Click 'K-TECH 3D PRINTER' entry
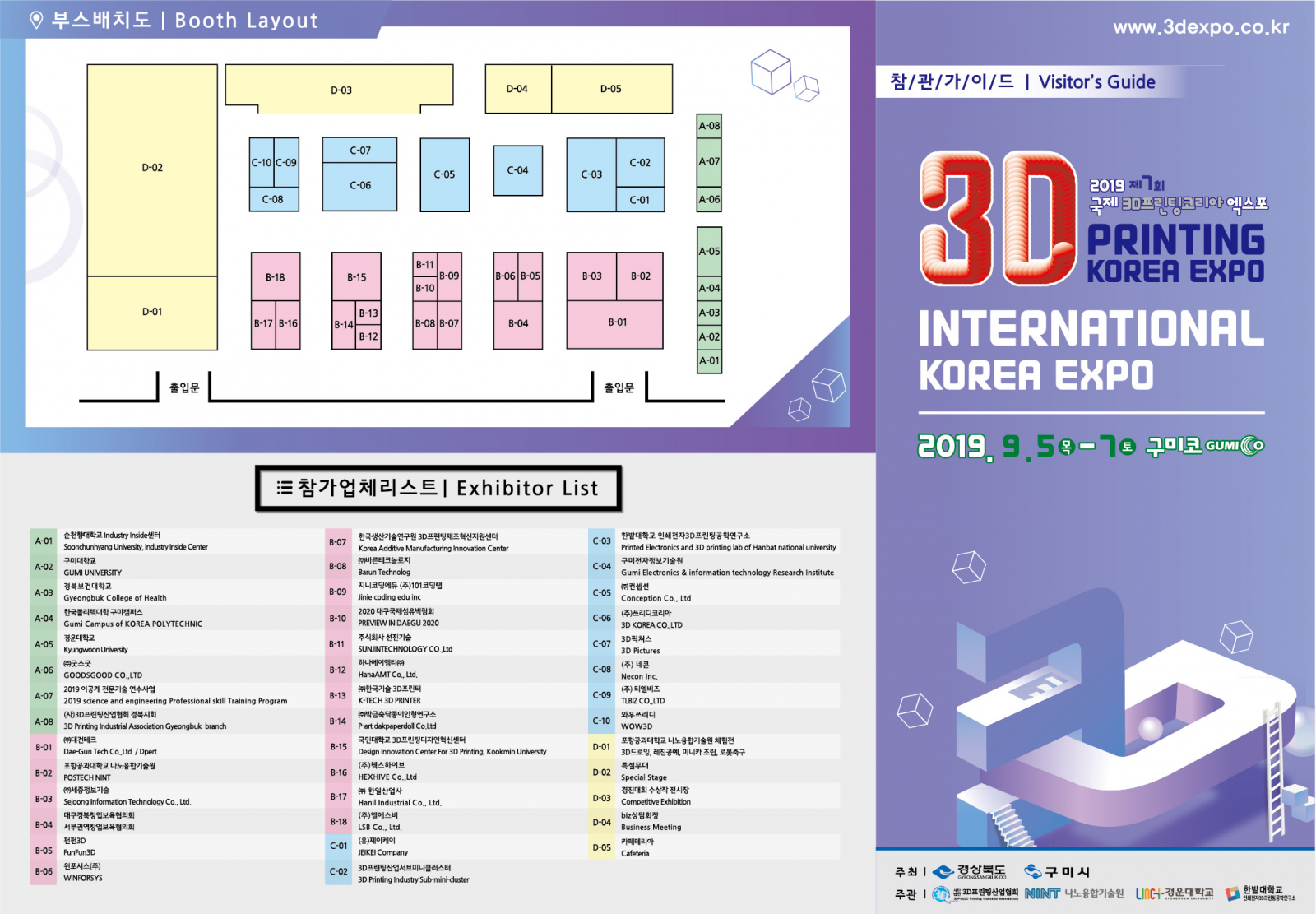This screenshot has width=1316, height=914. click(x=389, y=701)
